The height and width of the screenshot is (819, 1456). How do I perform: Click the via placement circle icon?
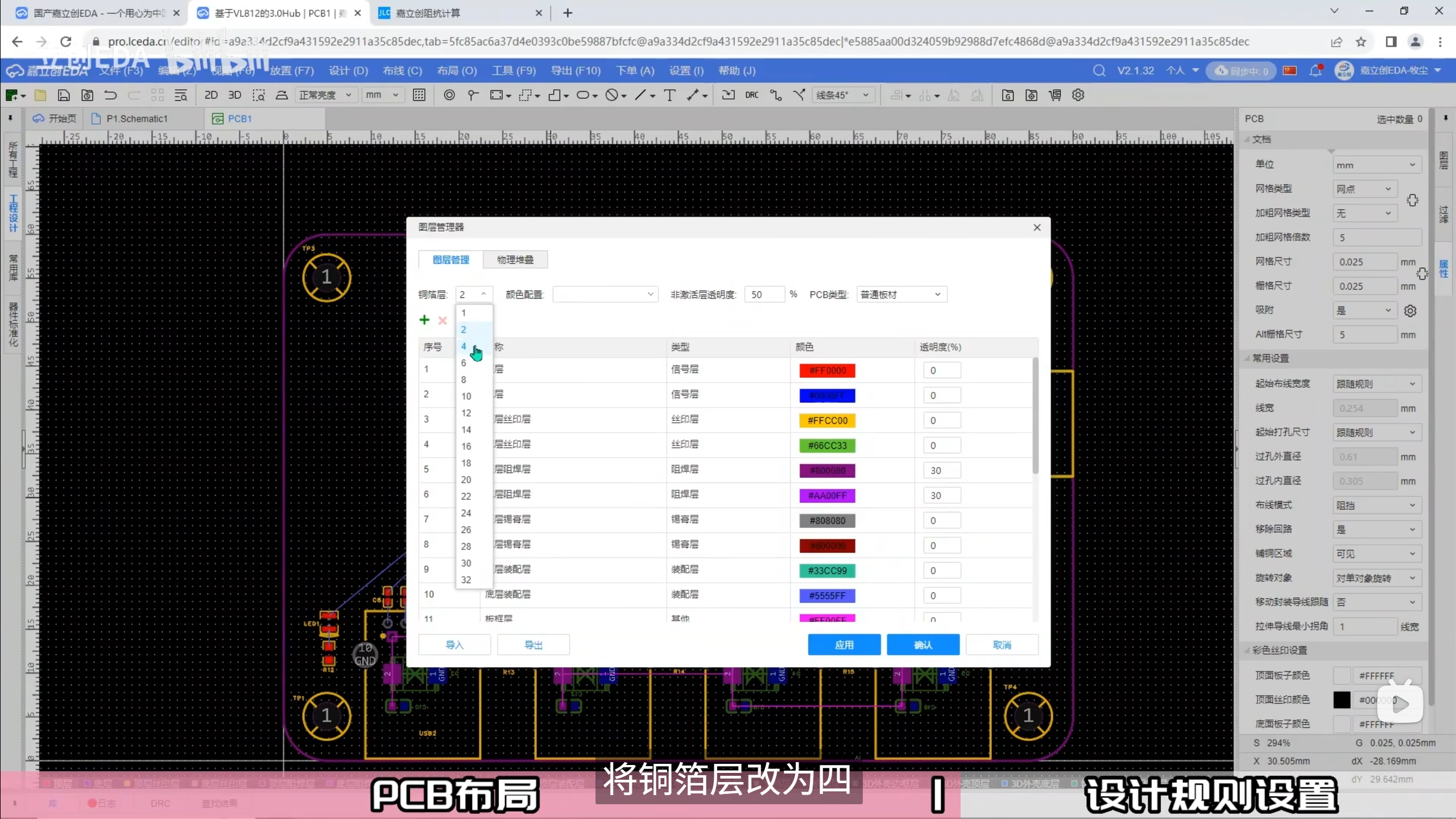click(449, 95)
